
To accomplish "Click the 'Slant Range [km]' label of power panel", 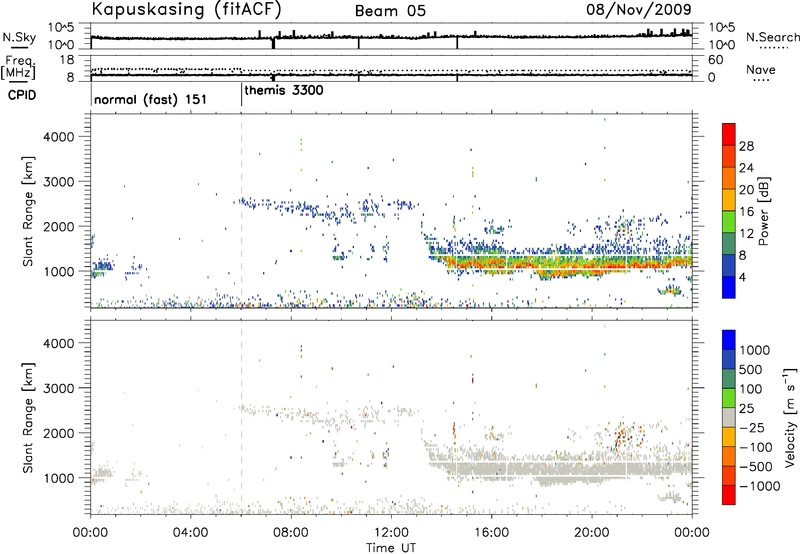I will tap(28, 212).
